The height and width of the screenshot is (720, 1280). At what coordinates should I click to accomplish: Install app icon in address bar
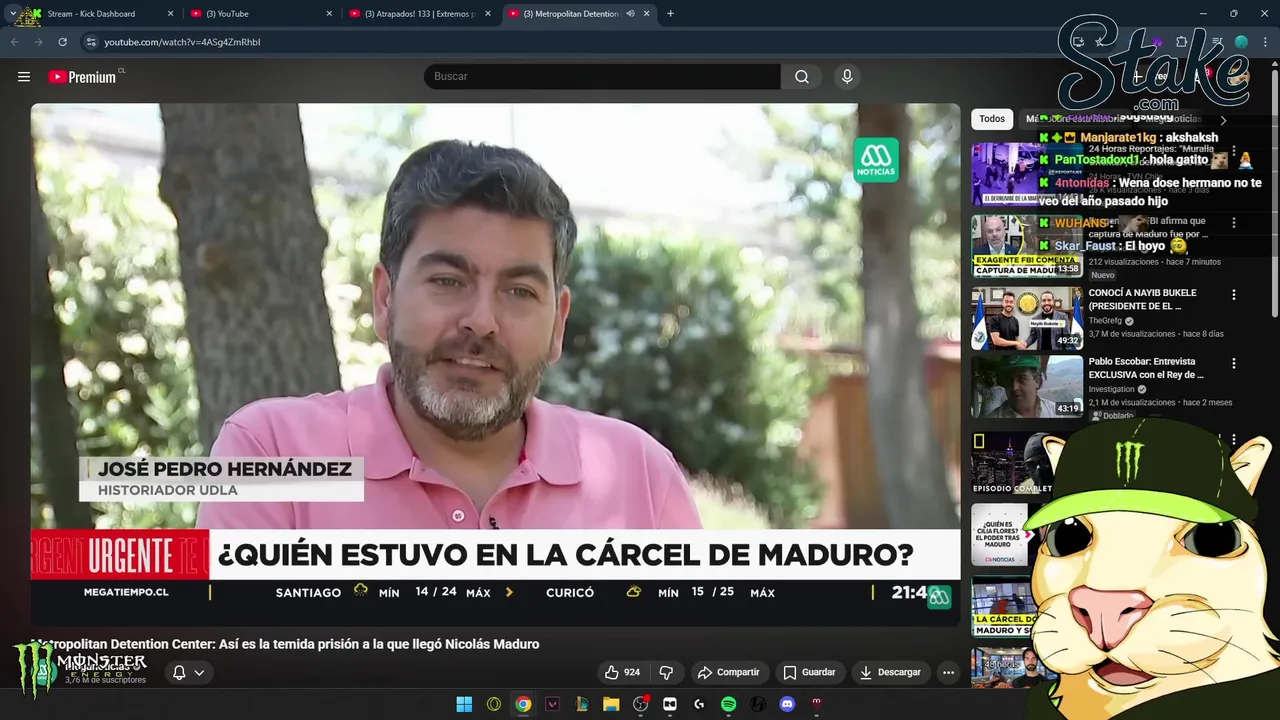point(1078,42)
